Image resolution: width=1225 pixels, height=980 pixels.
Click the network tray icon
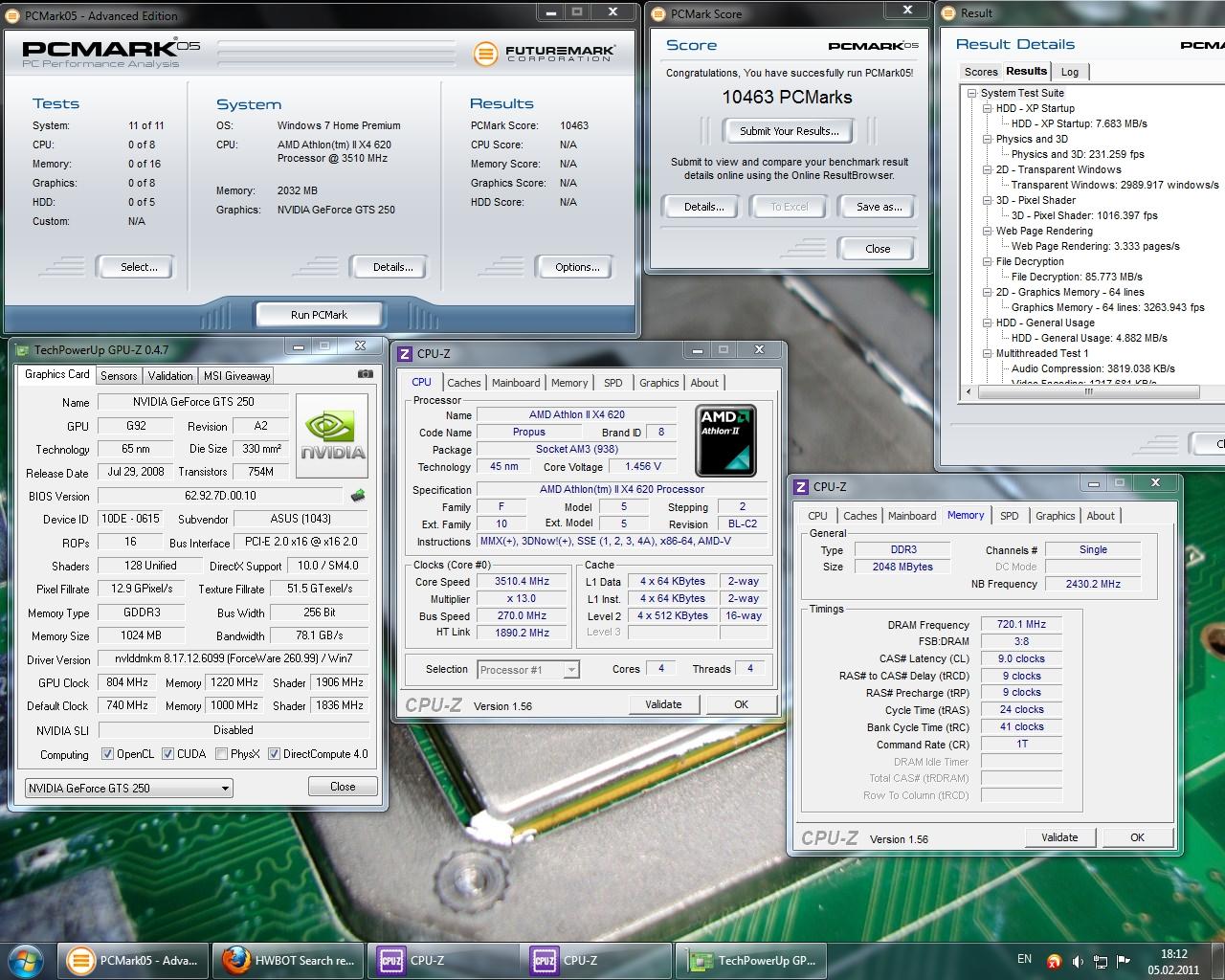pos(1100,961)
